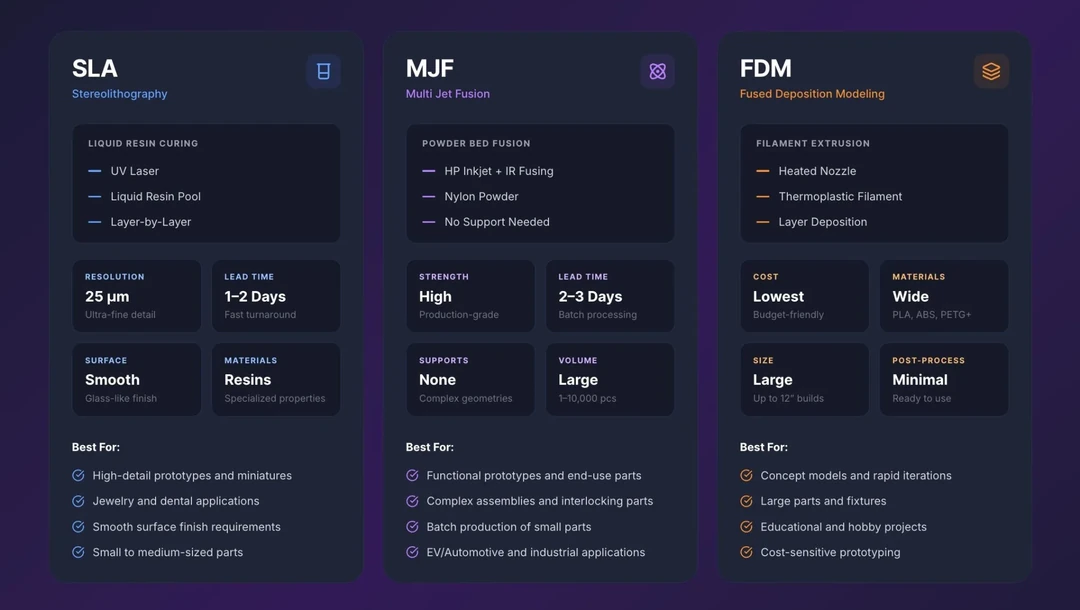Click the Multi Jet Fusion subtitle text
The height and width of the screenshot is (610, 1080).
click(448, 94)
